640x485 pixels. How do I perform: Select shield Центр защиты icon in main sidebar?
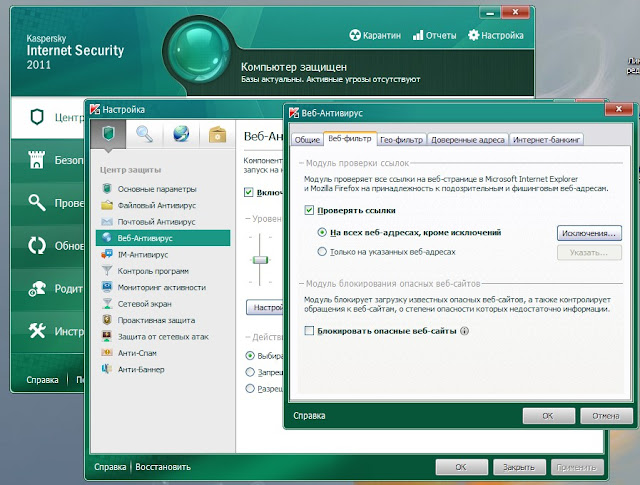coord(37,117)
